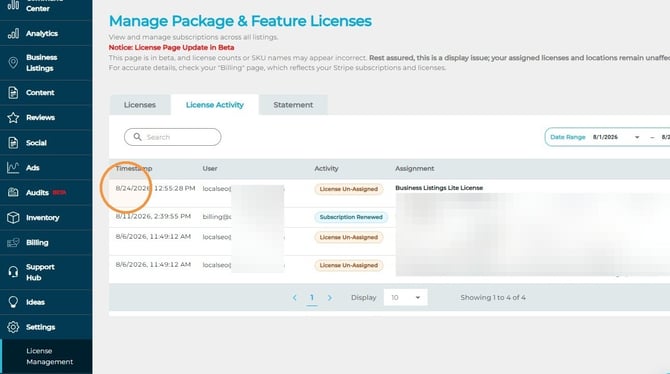Open the Display rows-per-page dropdown
The image size is (670, 374).
[x=405, y=297]
